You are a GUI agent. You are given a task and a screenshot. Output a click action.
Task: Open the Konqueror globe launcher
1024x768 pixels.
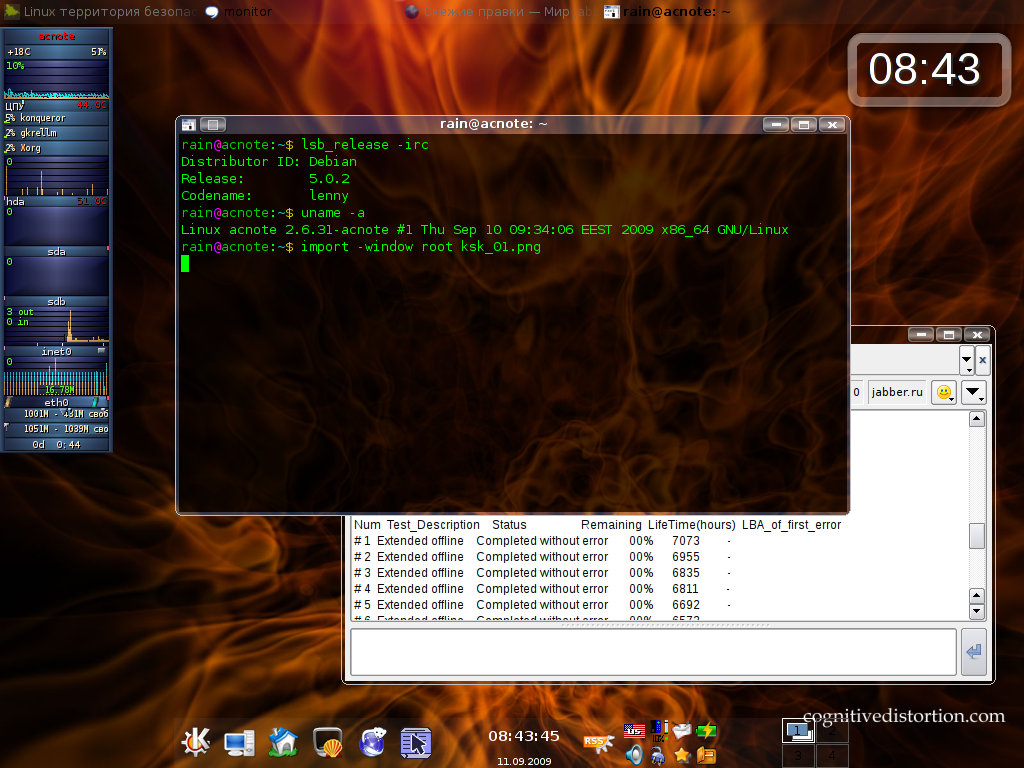click(x=373, y=741)
